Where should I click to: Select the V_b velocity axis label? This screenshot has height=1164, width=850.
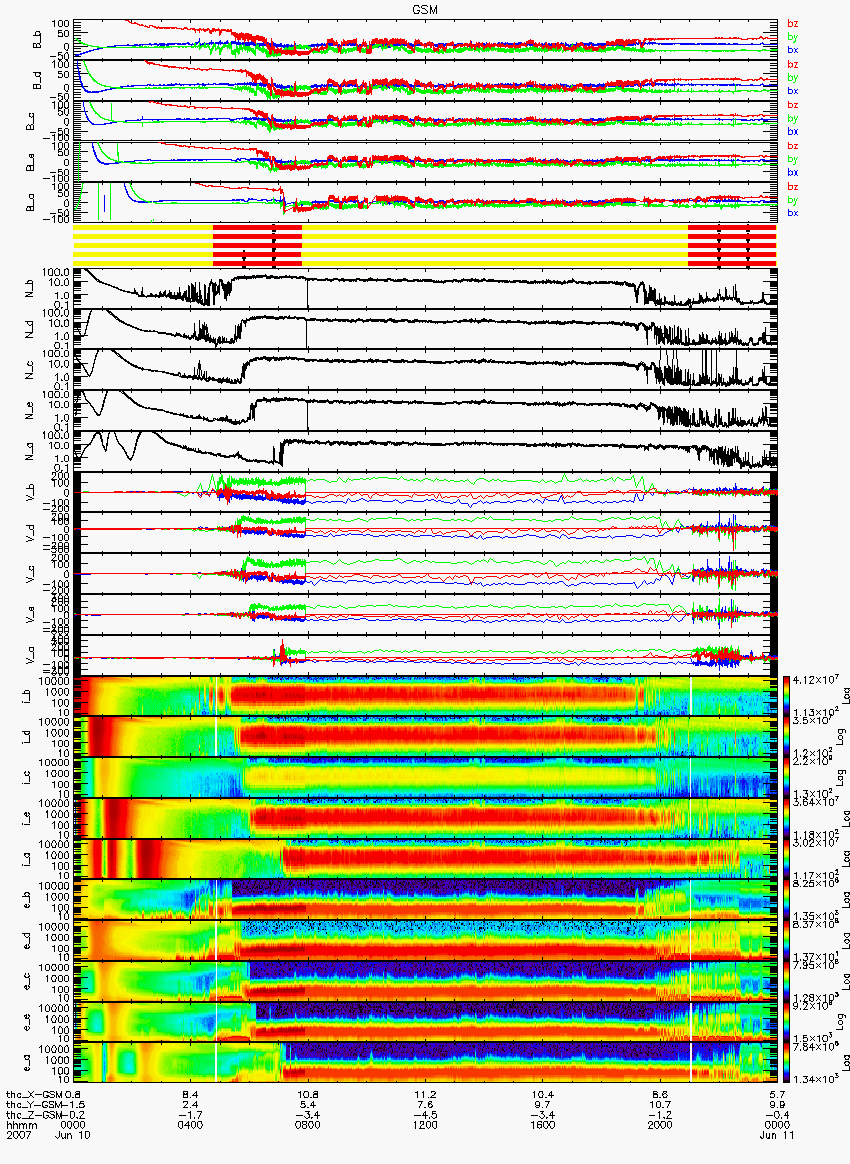pyautogui.click(x=31, y=492)
